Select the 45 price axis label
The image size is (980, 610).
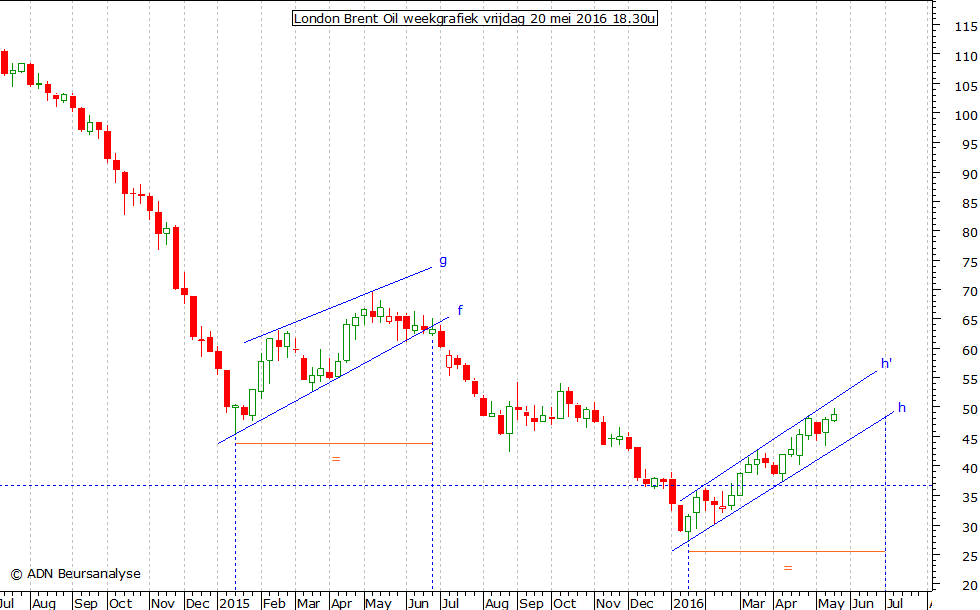coord(969,439)
